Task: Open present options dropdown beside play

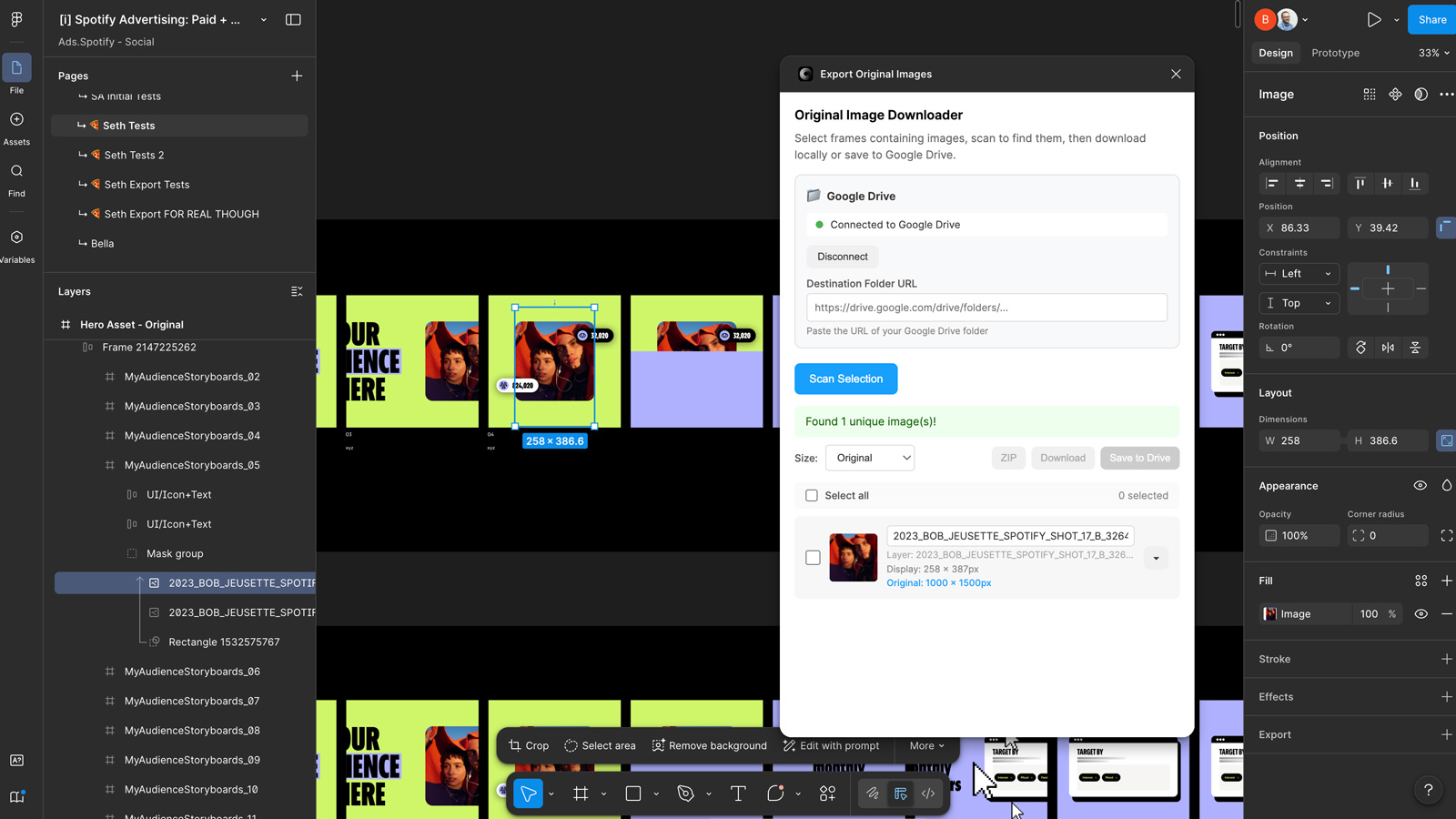Action: [x=1397, y=19]
